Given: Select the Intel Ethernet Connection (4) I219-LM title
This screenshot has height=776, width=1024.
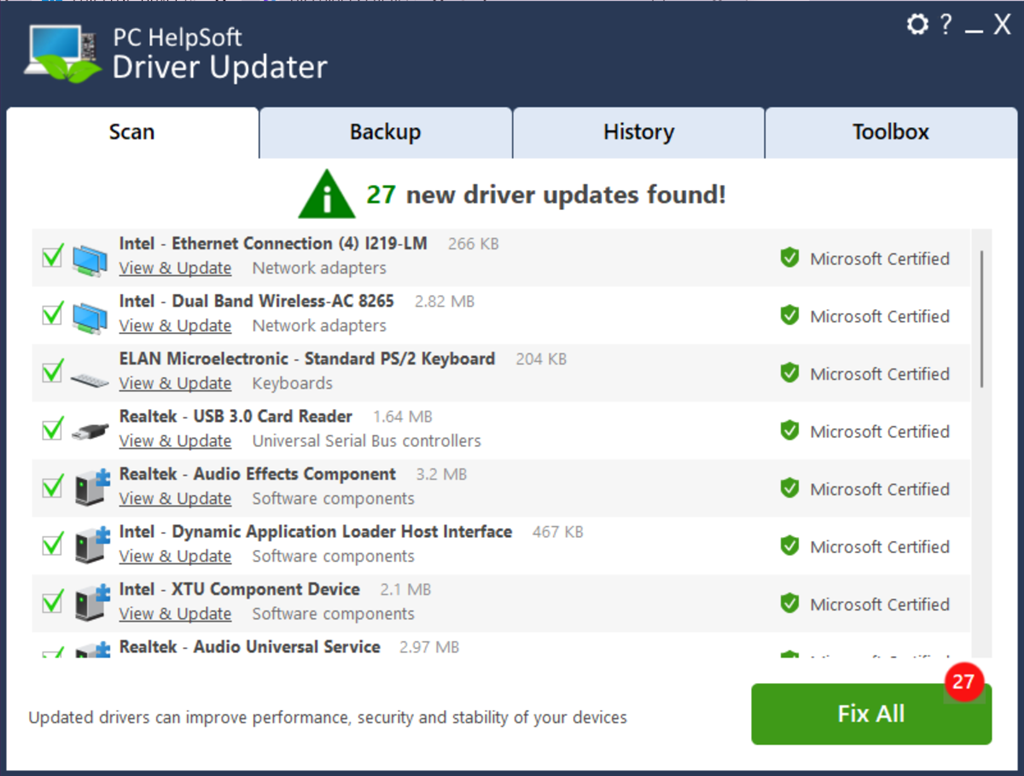Looking at the screenshot, I should 273,244.
